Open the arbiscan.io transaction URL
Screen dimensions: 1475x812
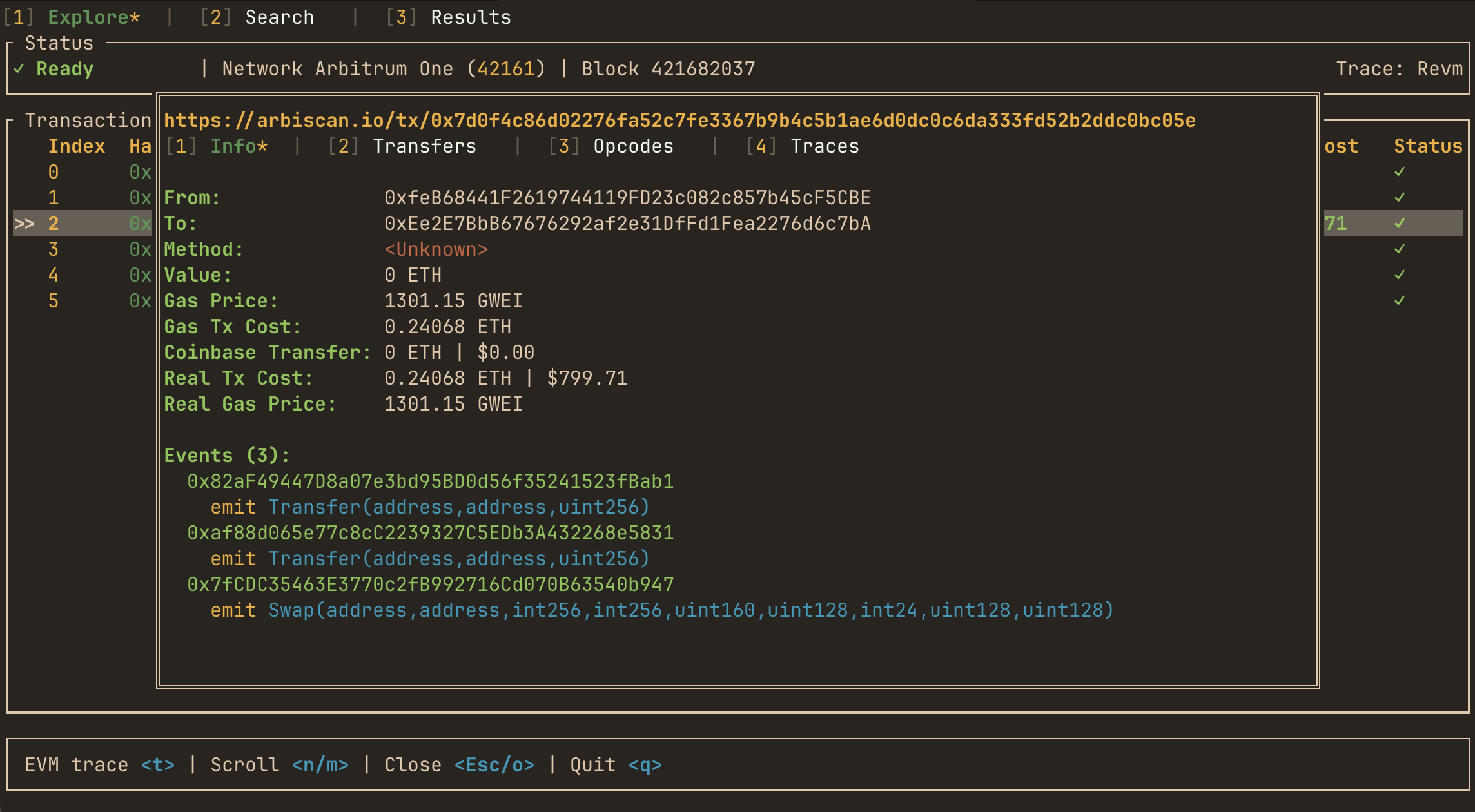click(x=679, y=121)
